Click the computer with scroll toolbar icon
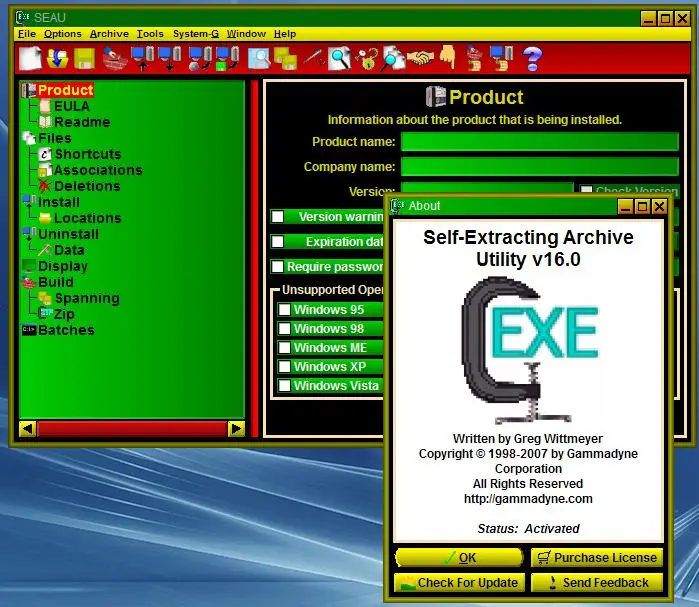Image resolution: width=699 pixels, height=607 pixels. [x=502, y=58]
